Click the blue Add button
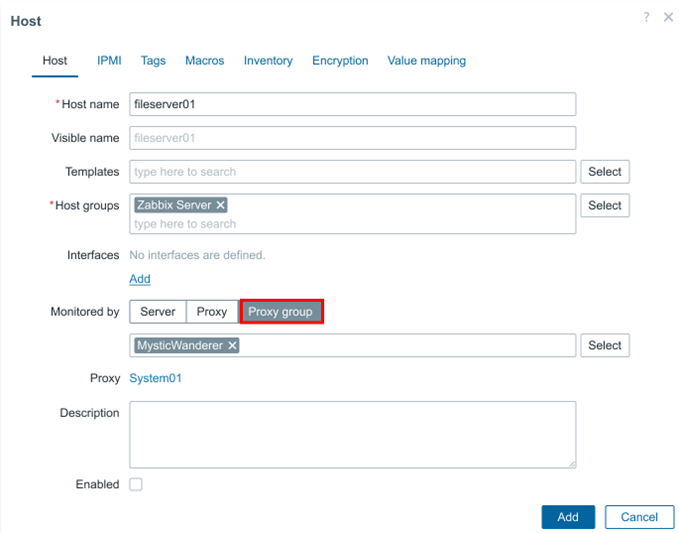 [568, 517]
